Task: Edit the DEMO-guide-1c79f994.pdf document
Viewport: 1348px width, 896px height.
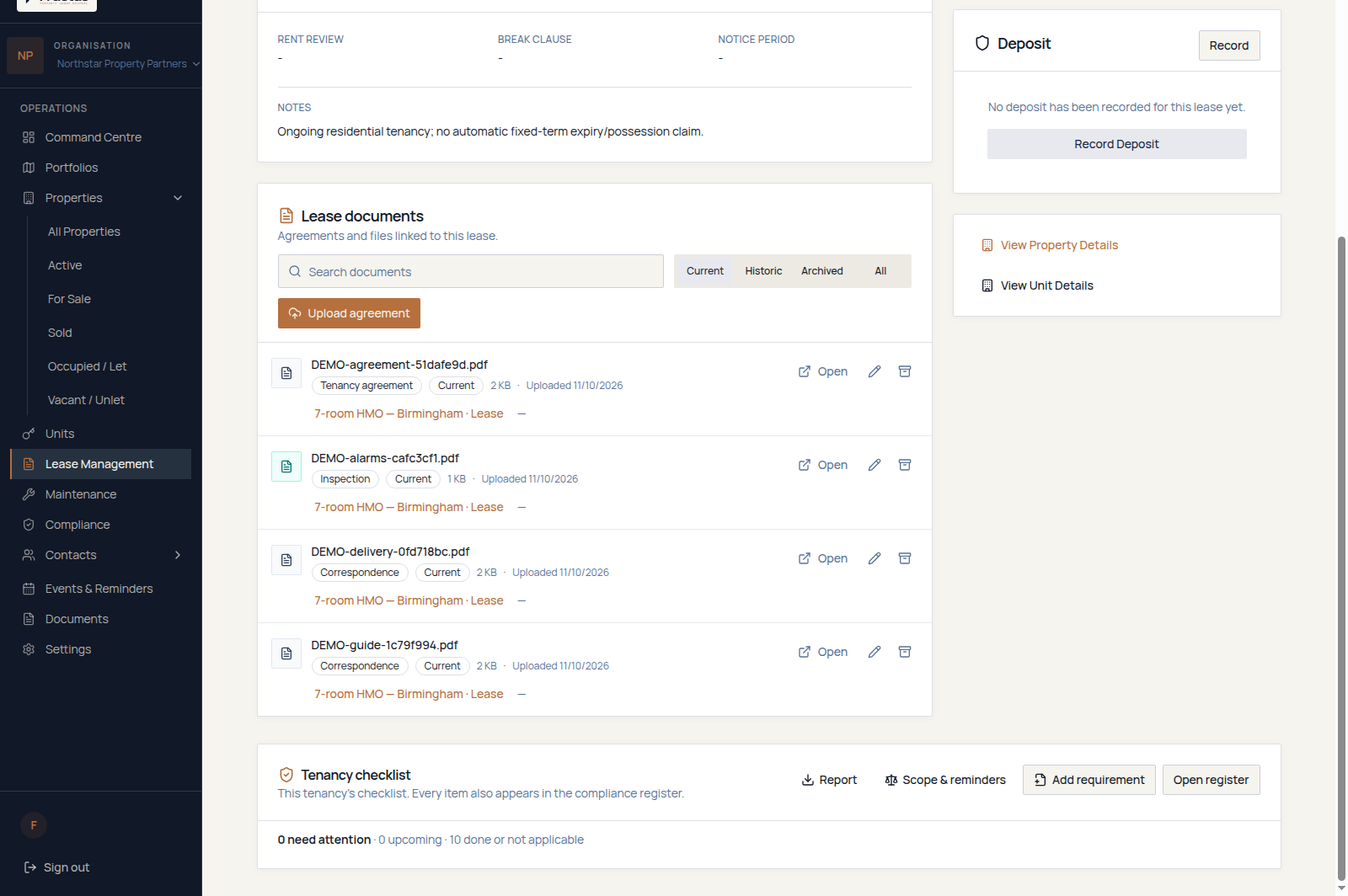Action: pos(875,652)
